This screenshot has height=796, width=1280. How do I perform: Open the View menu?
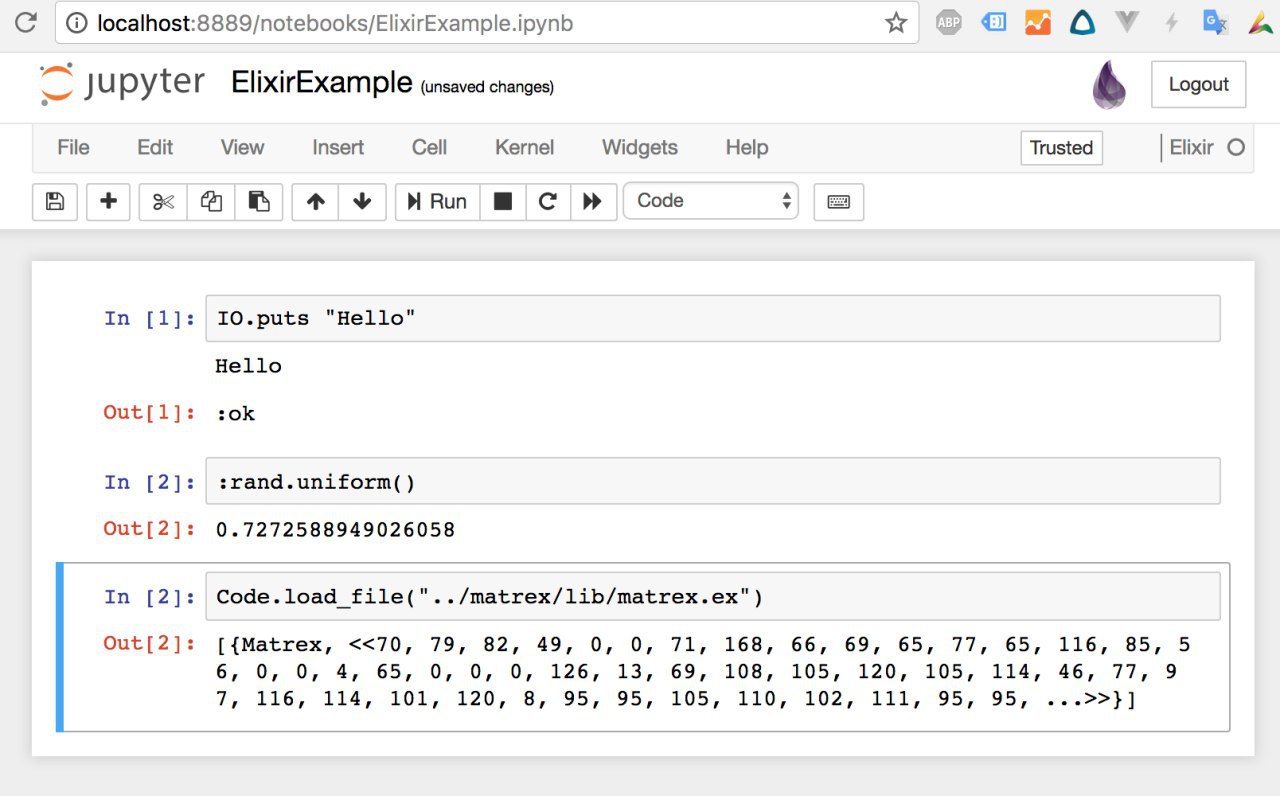[x=242, y=147]
